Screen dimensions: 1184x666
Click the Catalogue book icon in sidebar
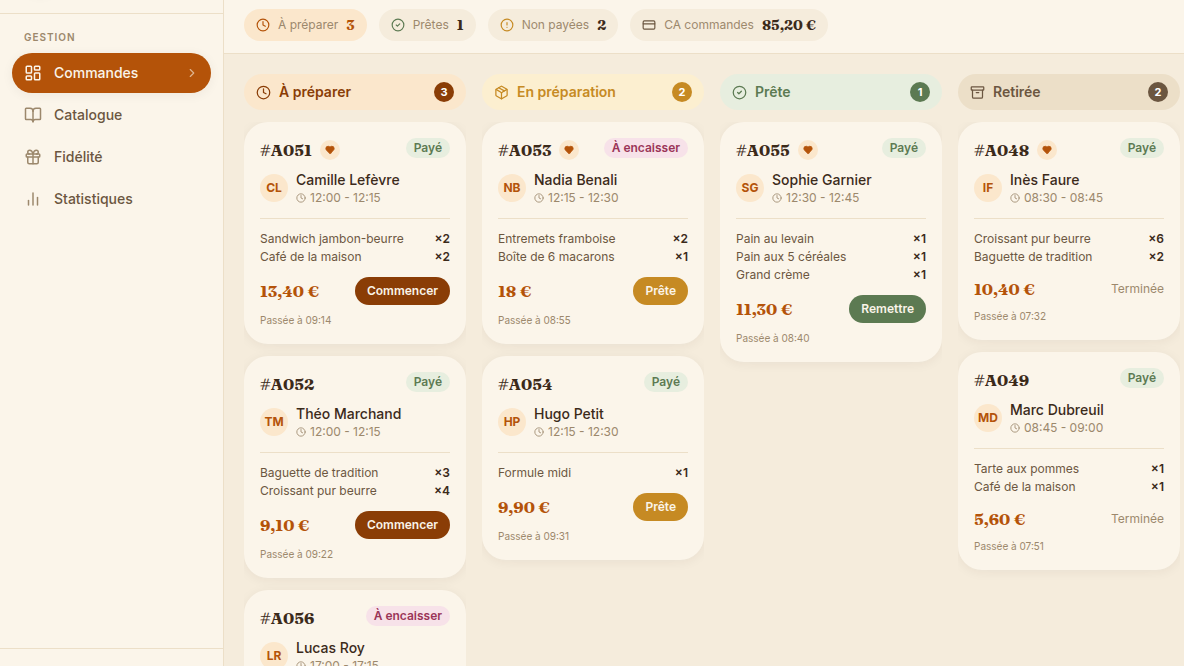[32, 115]
